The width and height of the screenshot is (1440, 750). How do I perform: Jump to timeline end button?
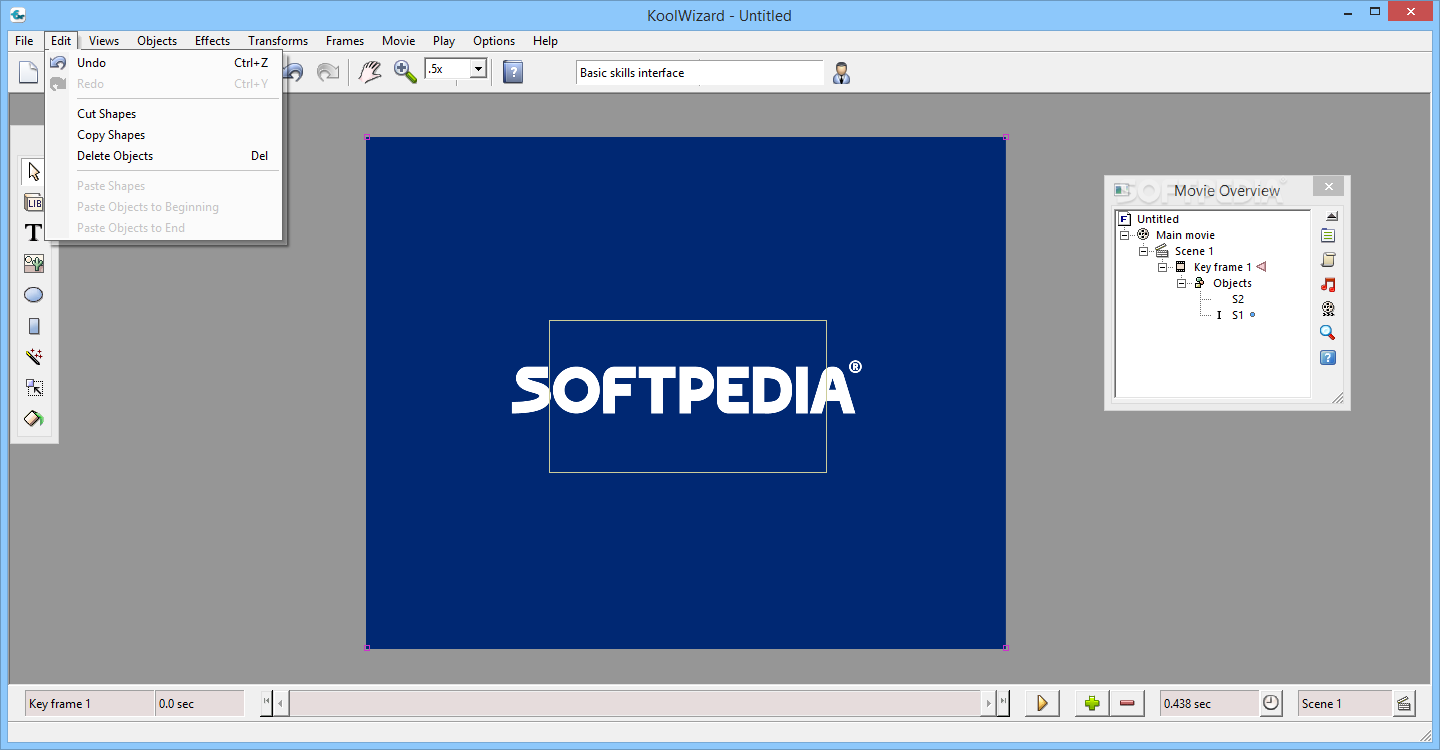tap(1003, 703)
